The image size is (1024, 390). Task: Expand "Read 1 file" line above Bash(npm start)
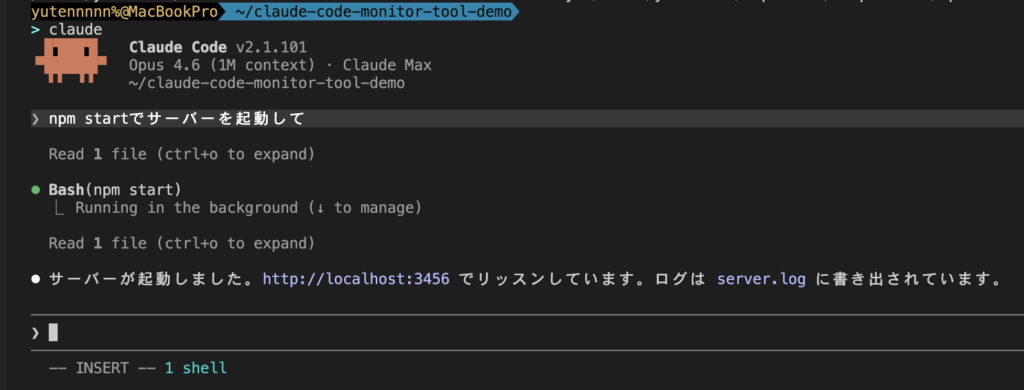pos(182,154)
